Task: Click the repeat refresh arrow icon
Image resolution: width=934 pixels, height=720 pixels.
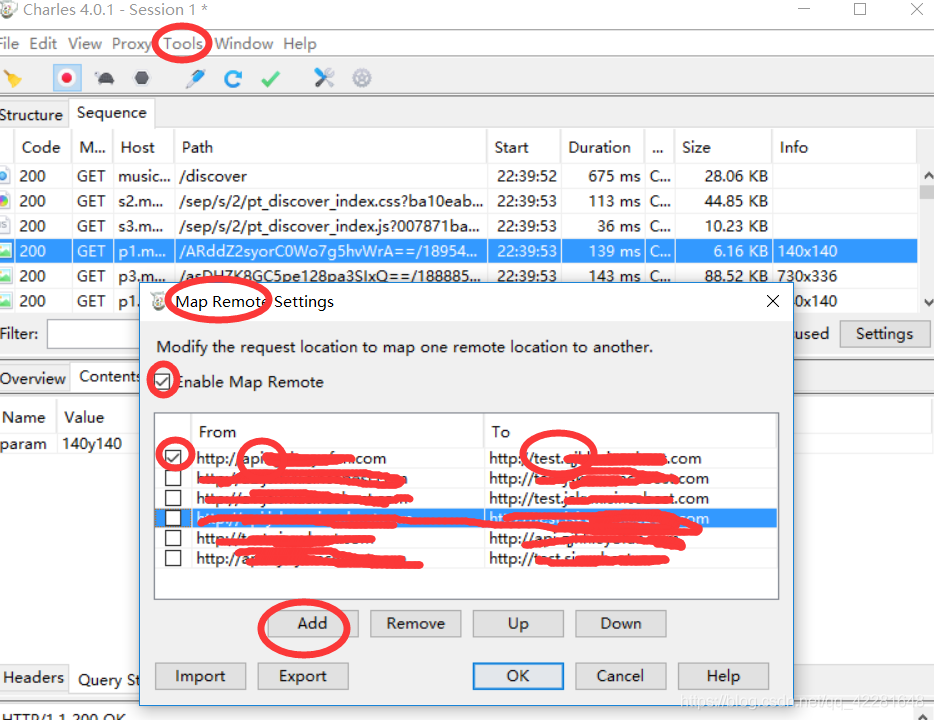Action: [233, 79]
